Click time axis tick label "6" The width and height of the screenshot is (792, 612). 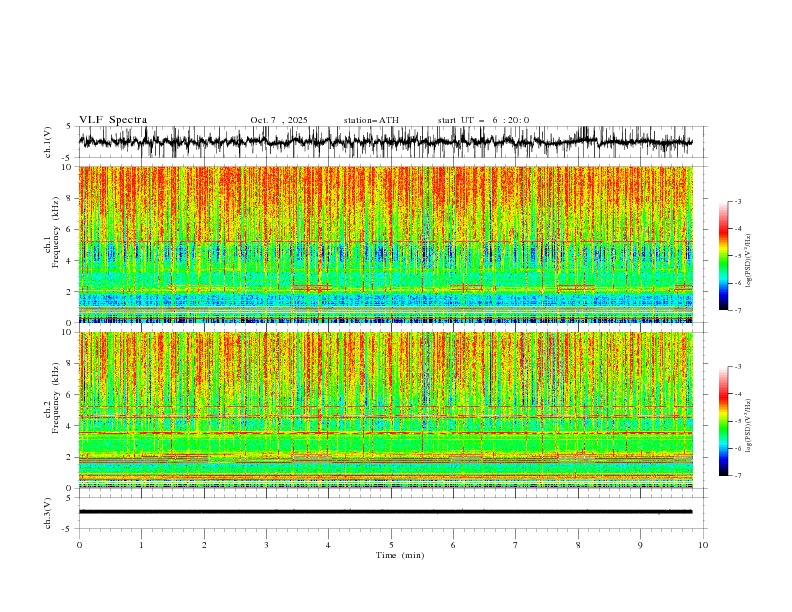(x=453, y=545)
